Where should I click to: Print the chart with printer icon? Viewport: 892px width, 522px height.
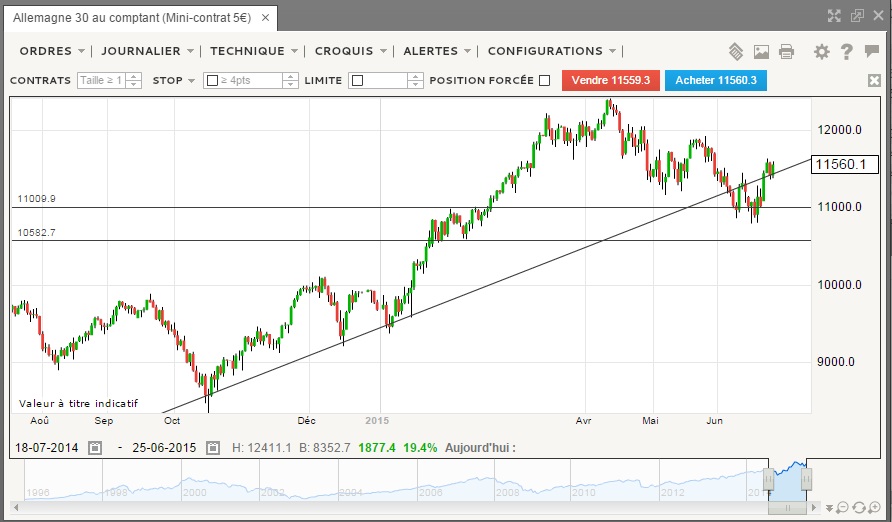click(786, 52)
